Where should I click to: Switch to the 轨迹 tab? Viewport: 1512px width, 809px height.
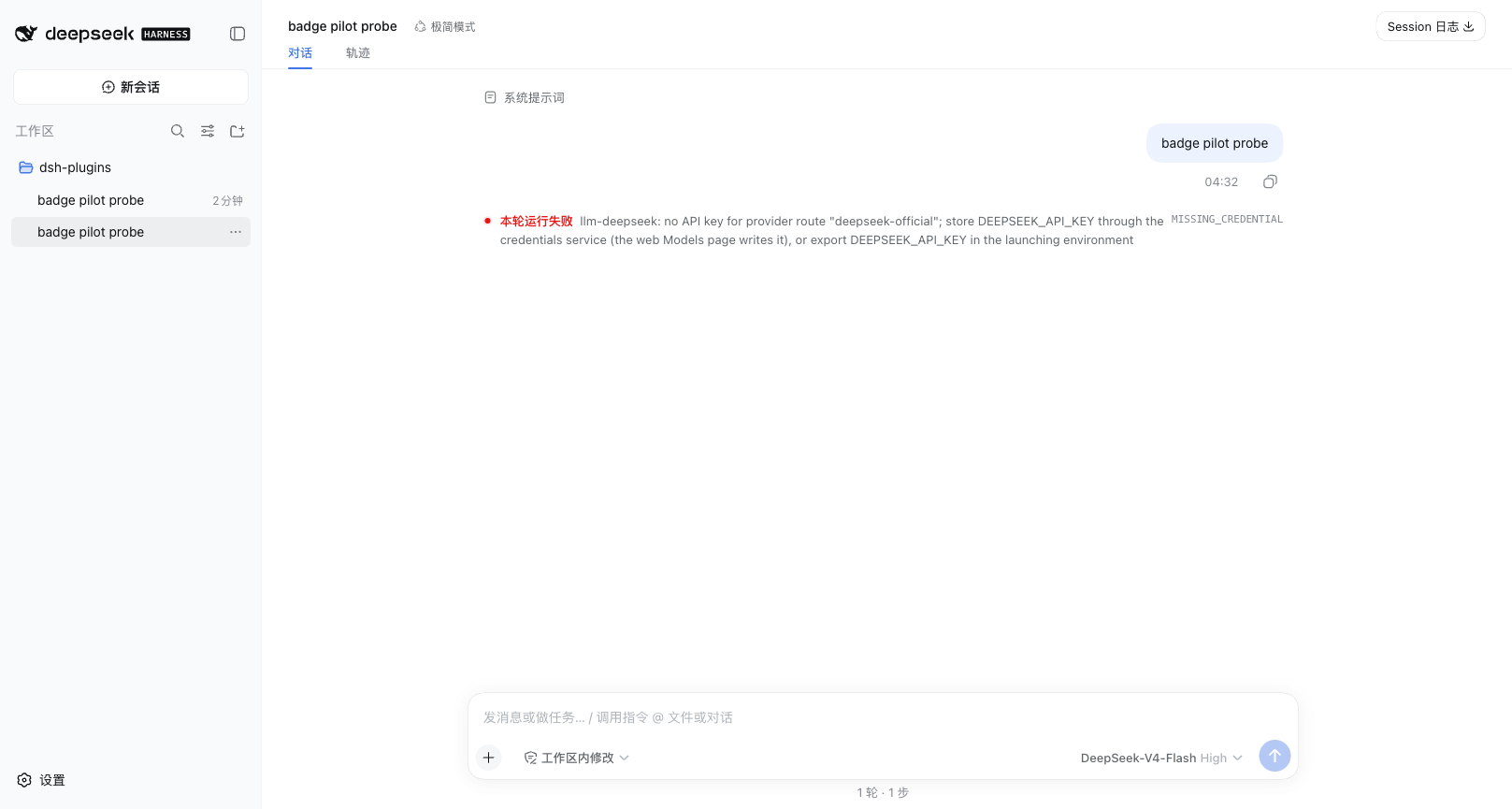tap(358, 53)
